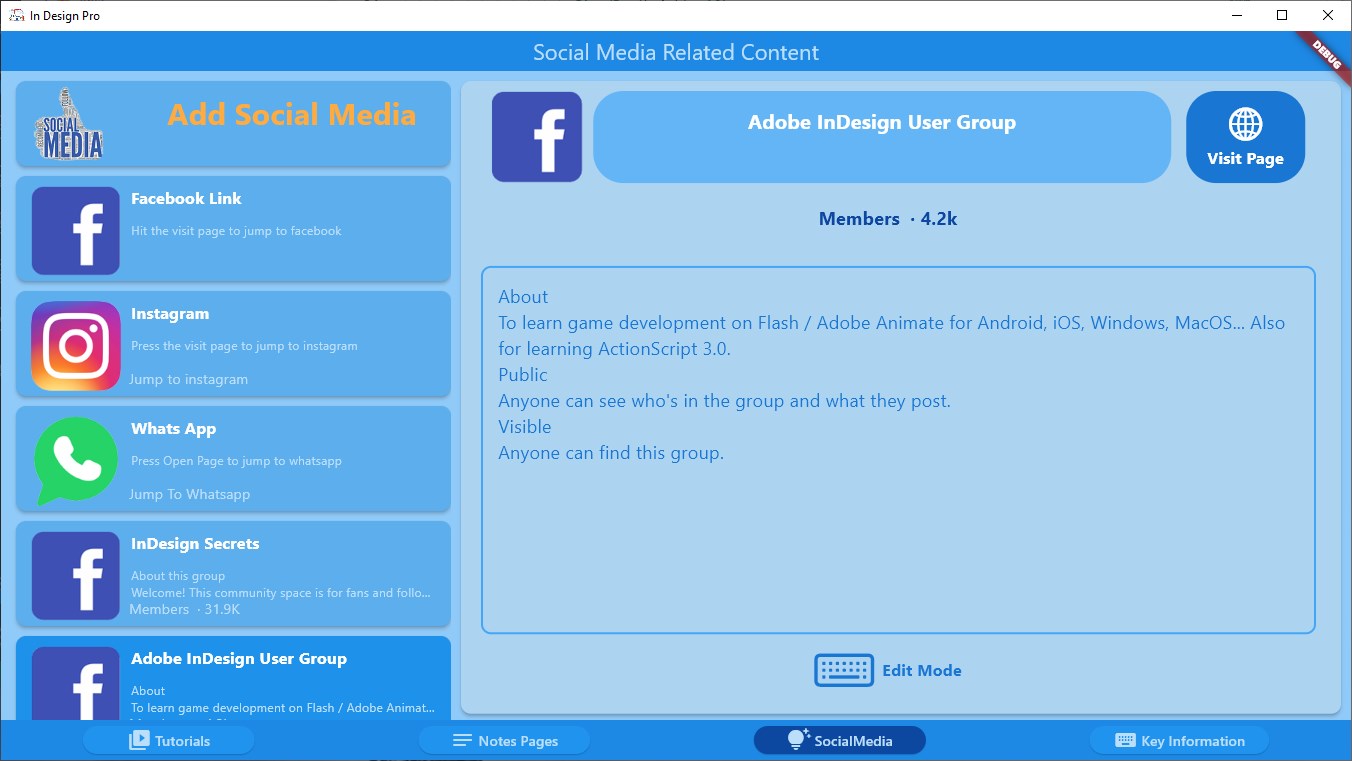Select the SocialMedia tab
1352x761 pixels.
839,740
